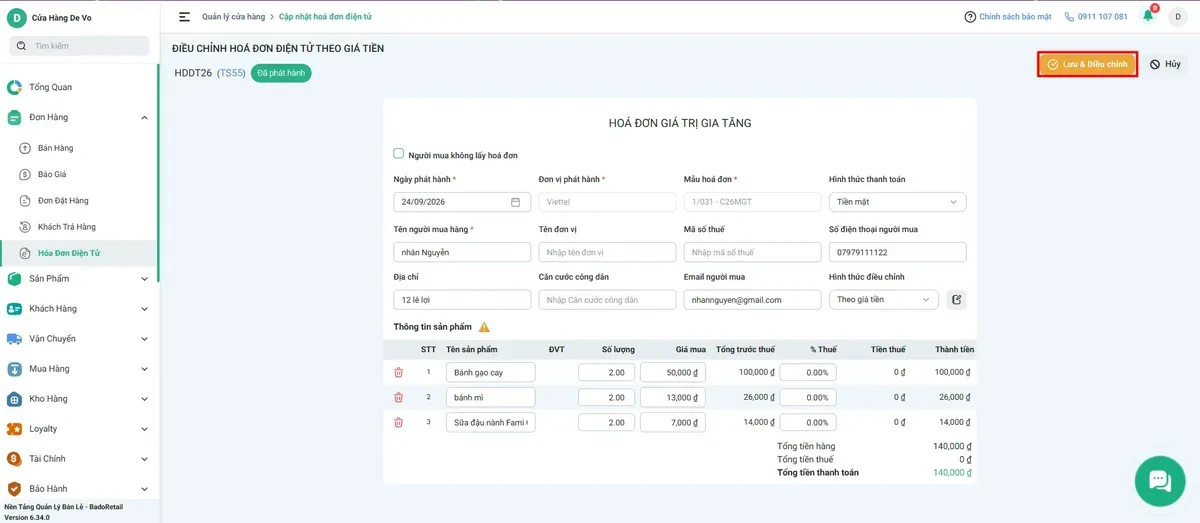1200x523 pixels.
Task: Click the Email người mua field
Action: (752, 299)
